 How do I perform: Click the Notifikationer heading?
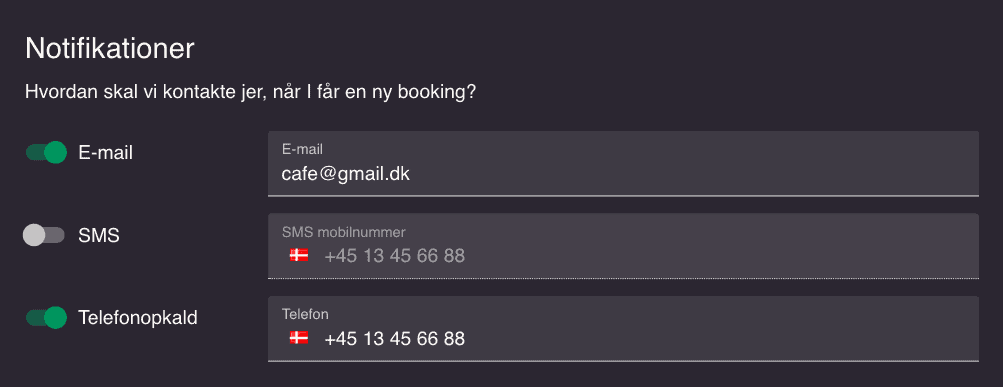tap(109, 49)
